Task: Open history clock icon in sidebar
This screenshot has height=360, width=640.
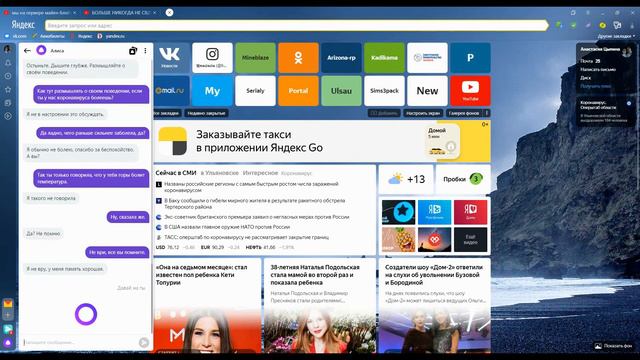Action: point(8,76)
